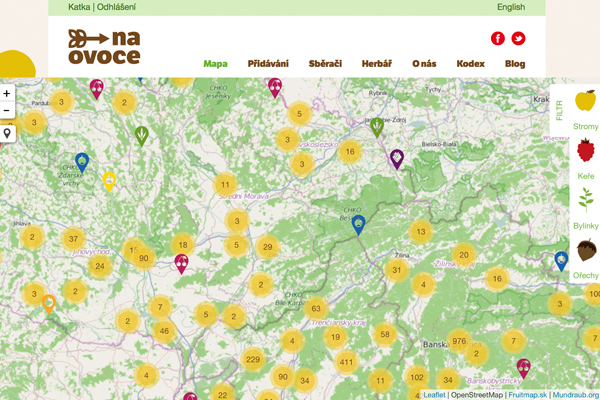Switch language to English
This screenshot has height=400, width=600.
[x=510, y=7]
